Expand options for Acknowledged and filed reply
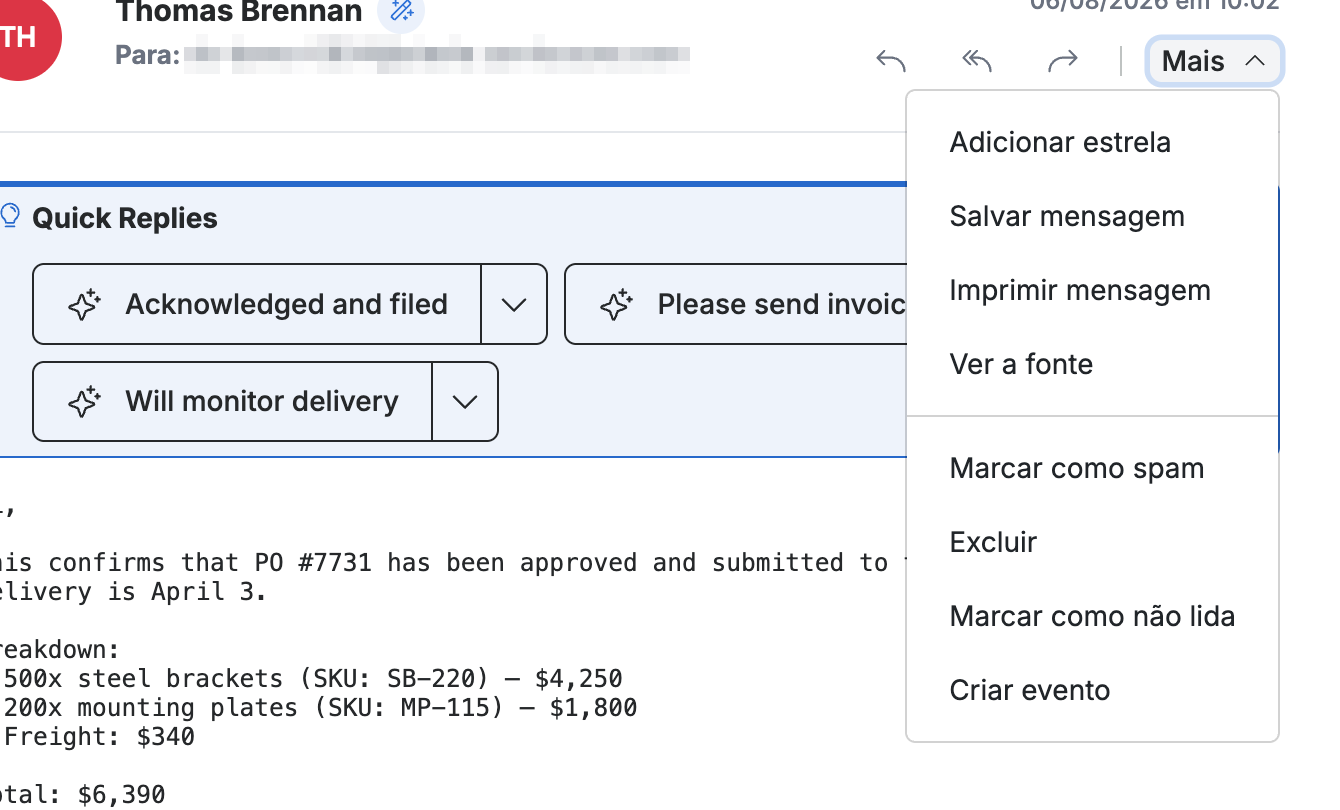The height and width of the screenshot is (810, 1340). [x=514, y=304]
